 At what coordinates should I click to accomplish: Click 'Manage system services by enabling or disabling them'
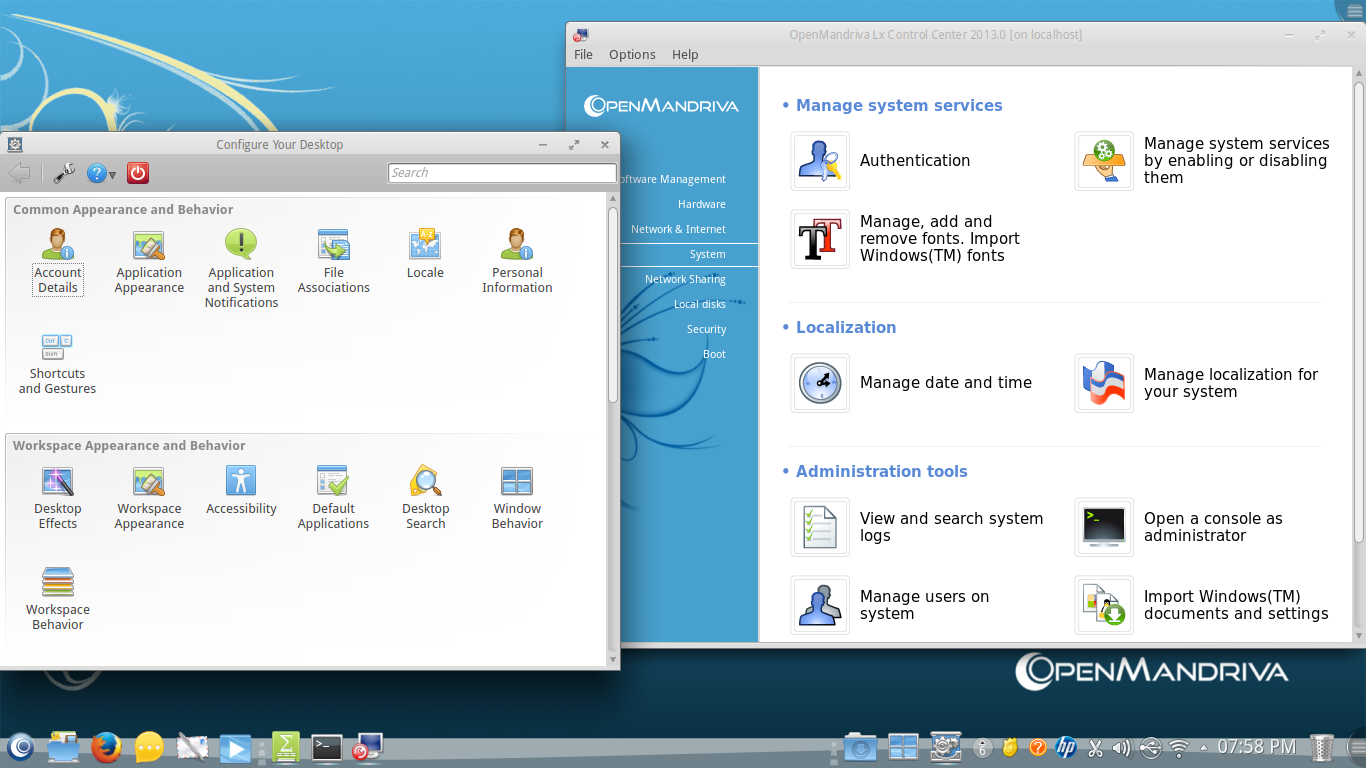tap(1236, 161)
